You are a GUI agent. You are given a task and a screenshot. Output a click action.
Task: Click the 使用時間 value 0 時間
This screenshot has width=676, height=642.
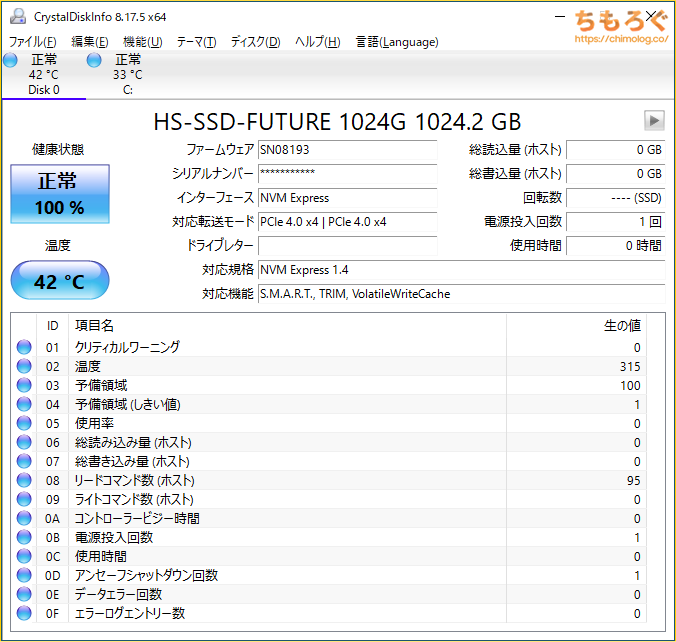click(616, 246)
